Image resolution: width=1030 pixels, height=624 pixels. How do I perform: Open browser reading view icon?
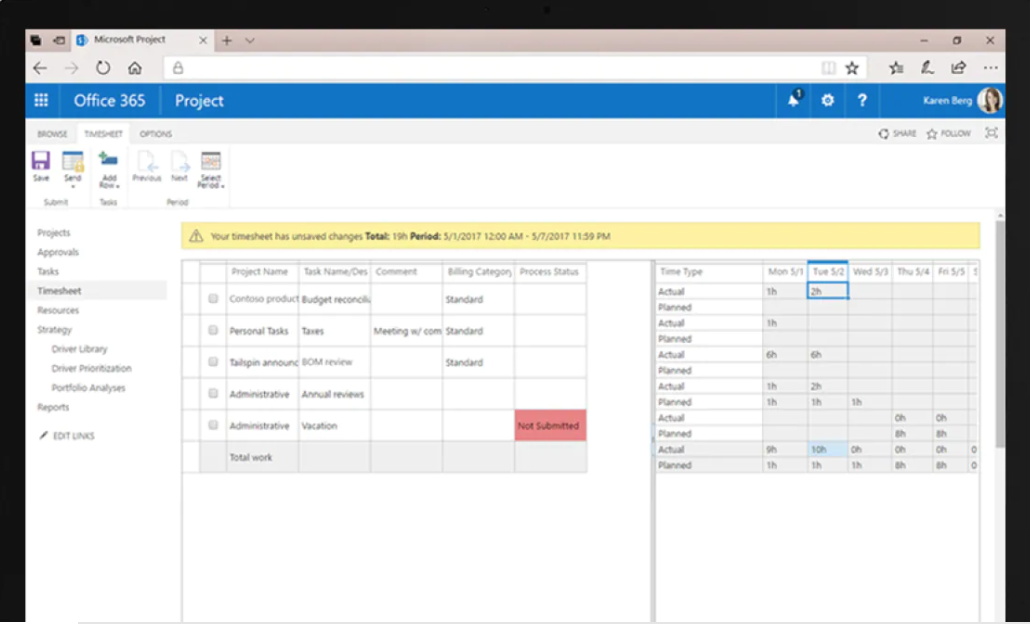828,68
